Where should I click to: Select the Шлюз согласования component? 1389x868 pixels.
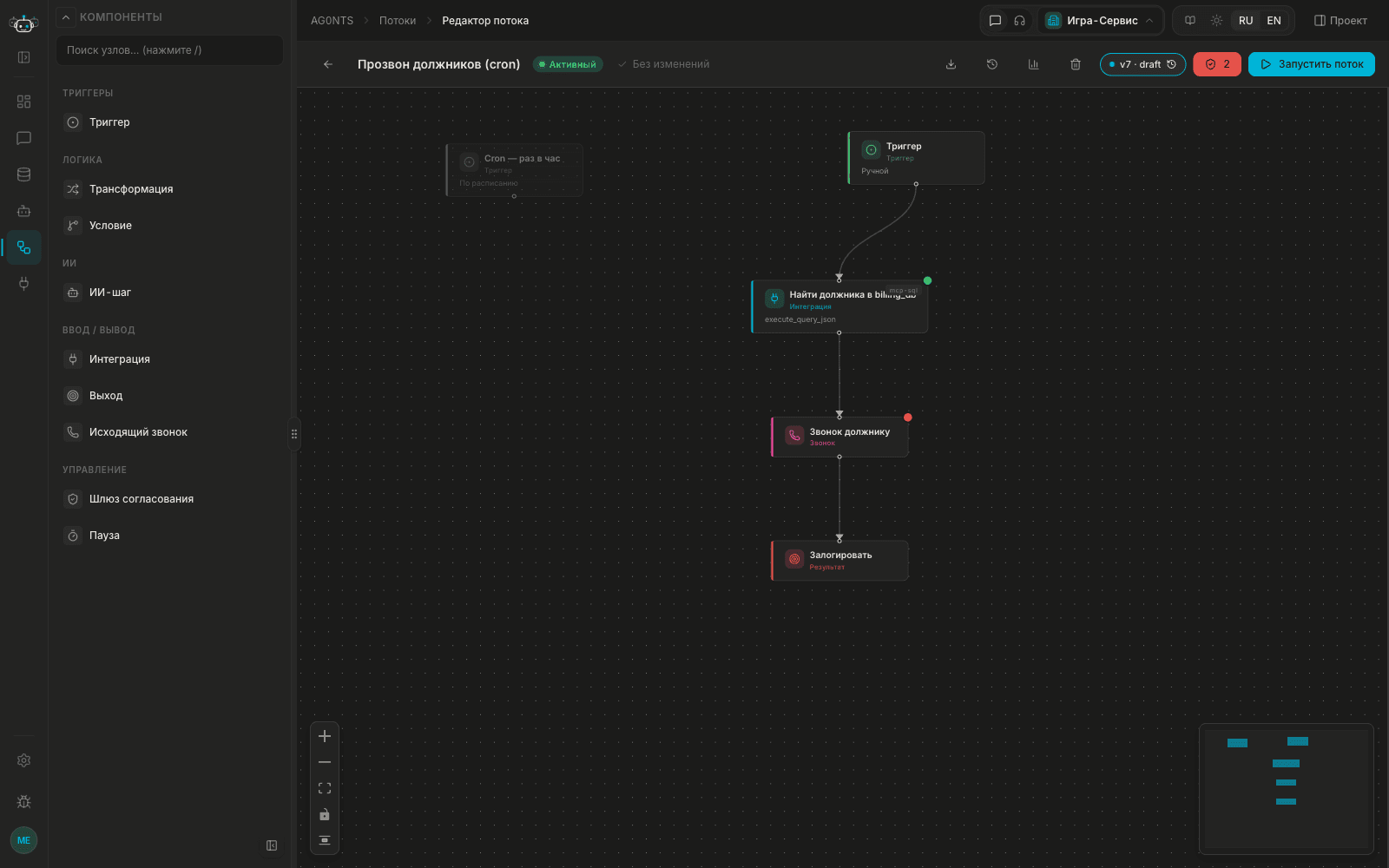tap(169, 499)
